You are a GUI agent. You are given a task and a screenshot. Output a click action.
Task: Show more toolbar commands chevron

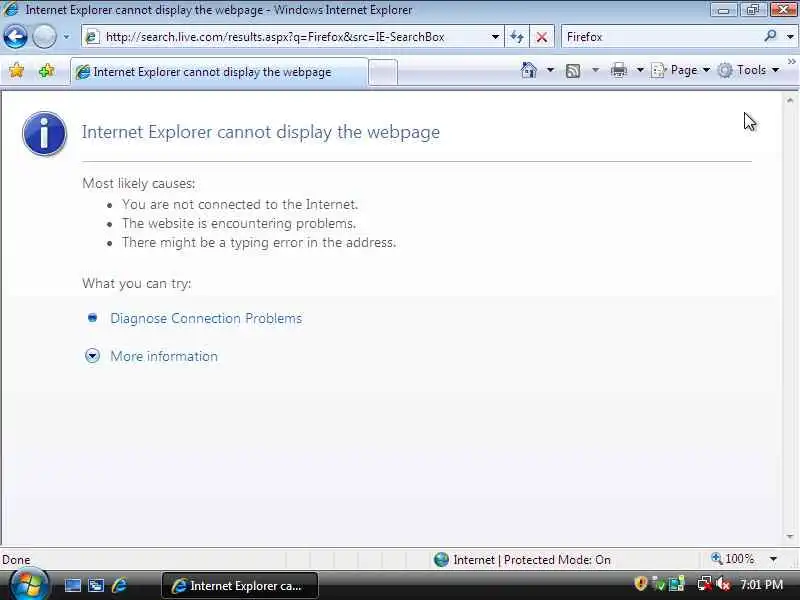(x=792, y=62)
